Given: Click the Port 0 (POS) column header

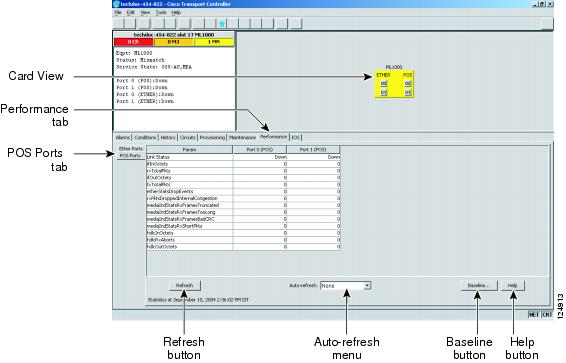Looking at the screenshot, I should 260,149.
